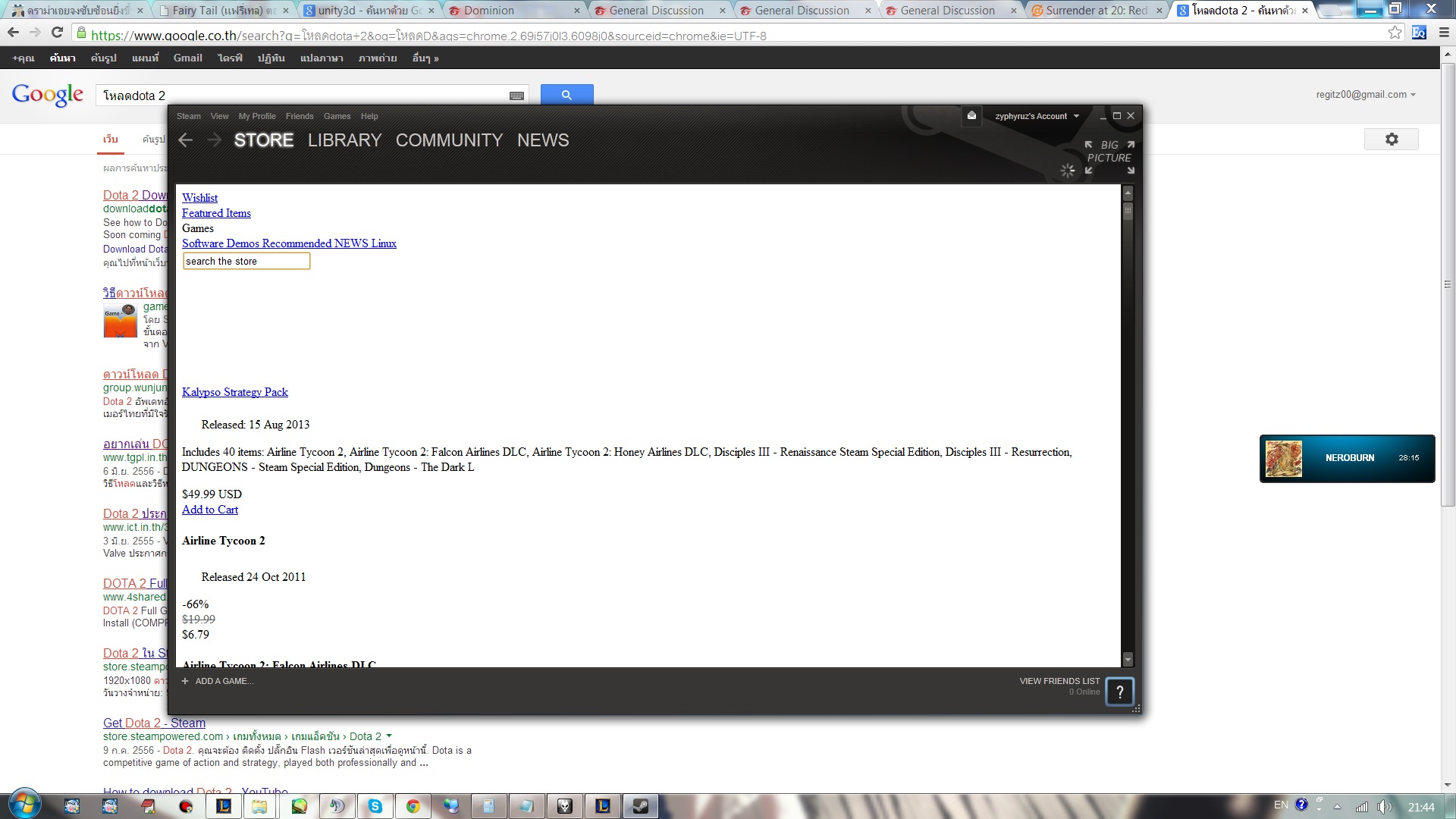The height and width of the screenshot is (819, 1456).
Task: Open on-screen keyboard icon in search box
Action: tap(516, 96)
